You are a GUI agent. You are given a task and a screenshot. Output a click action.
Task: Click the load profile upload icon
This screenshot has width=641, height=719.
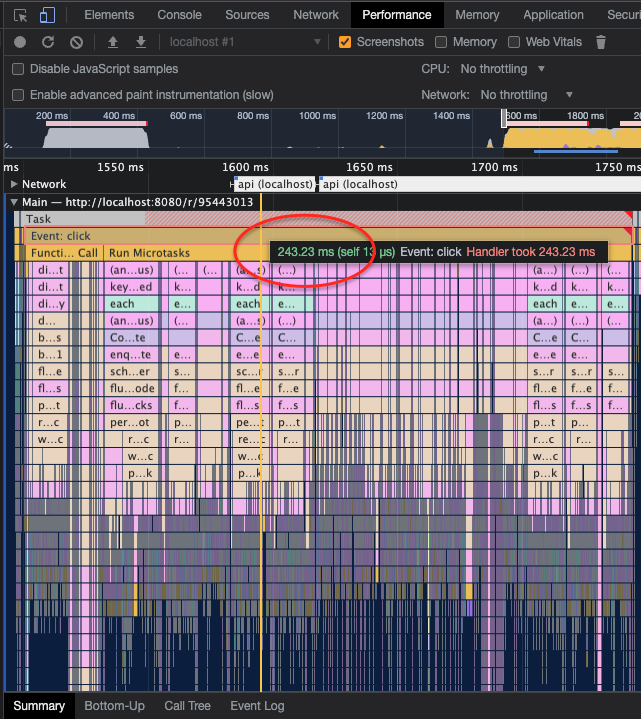pos(113,42)
